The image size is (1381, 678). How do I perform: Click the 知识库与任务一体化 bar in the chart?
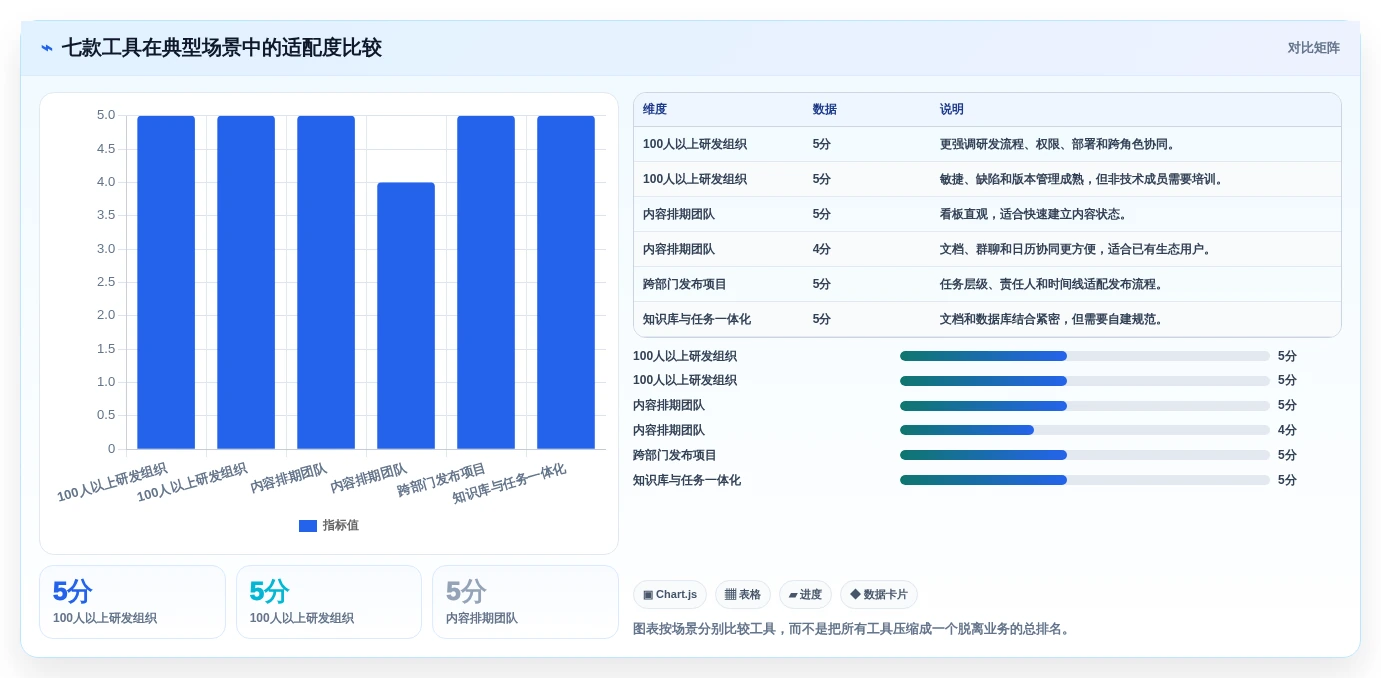point(566,282)
